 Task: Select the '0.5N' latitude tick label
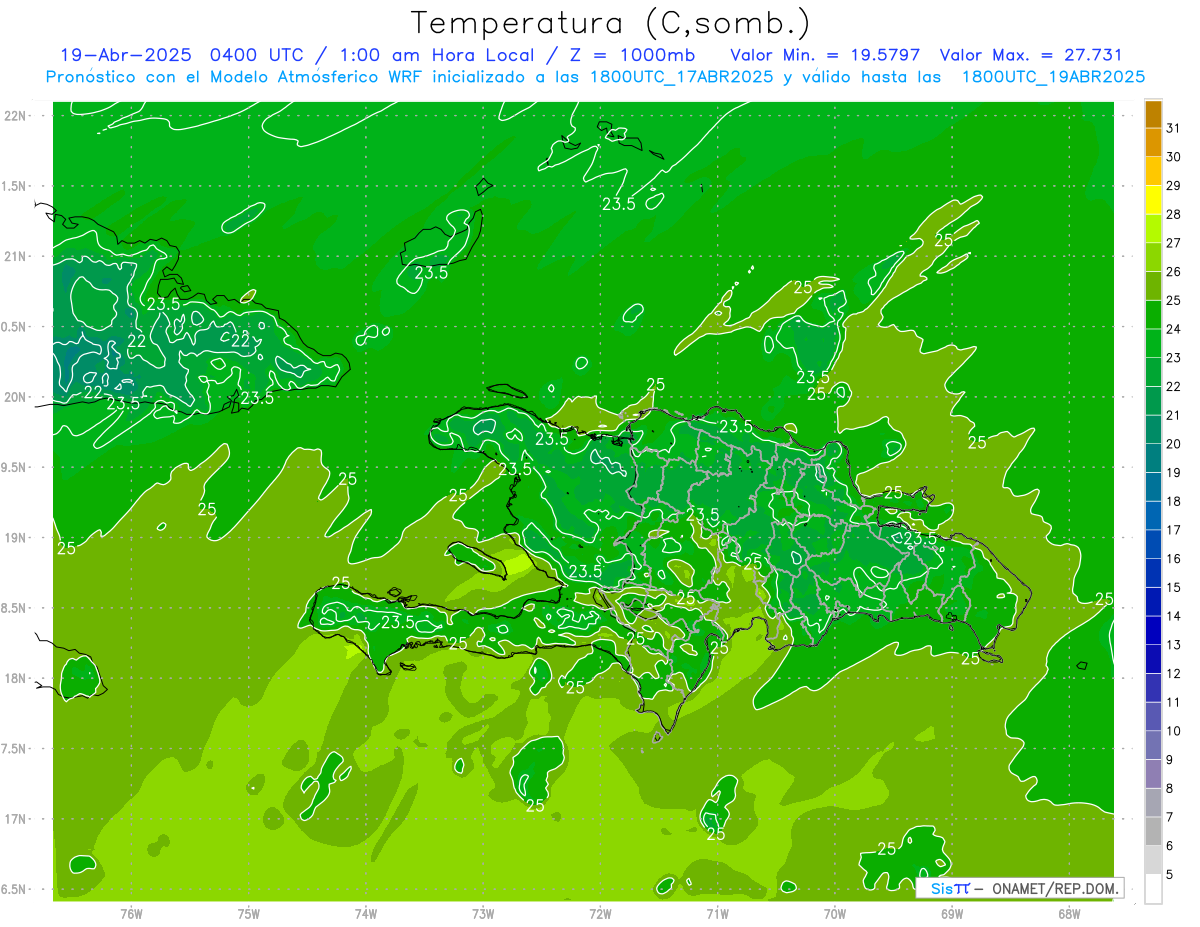point(15,327)
